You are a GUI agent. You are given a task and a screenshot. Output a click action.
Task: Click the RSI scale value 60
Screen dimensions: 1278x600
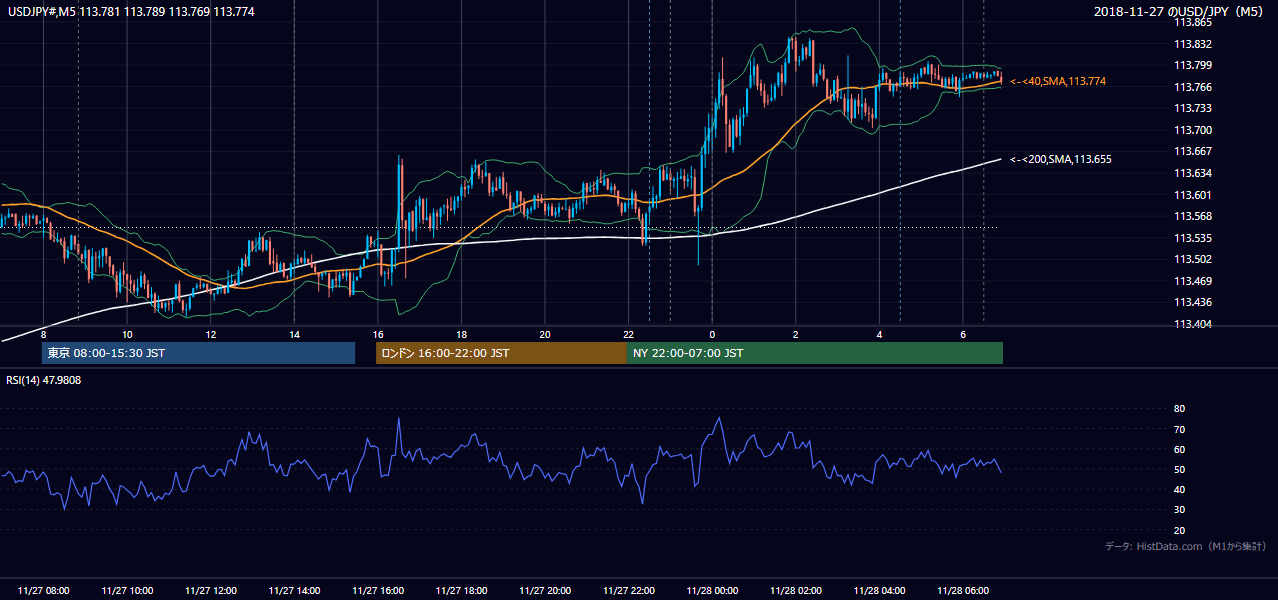[1179, 450]
